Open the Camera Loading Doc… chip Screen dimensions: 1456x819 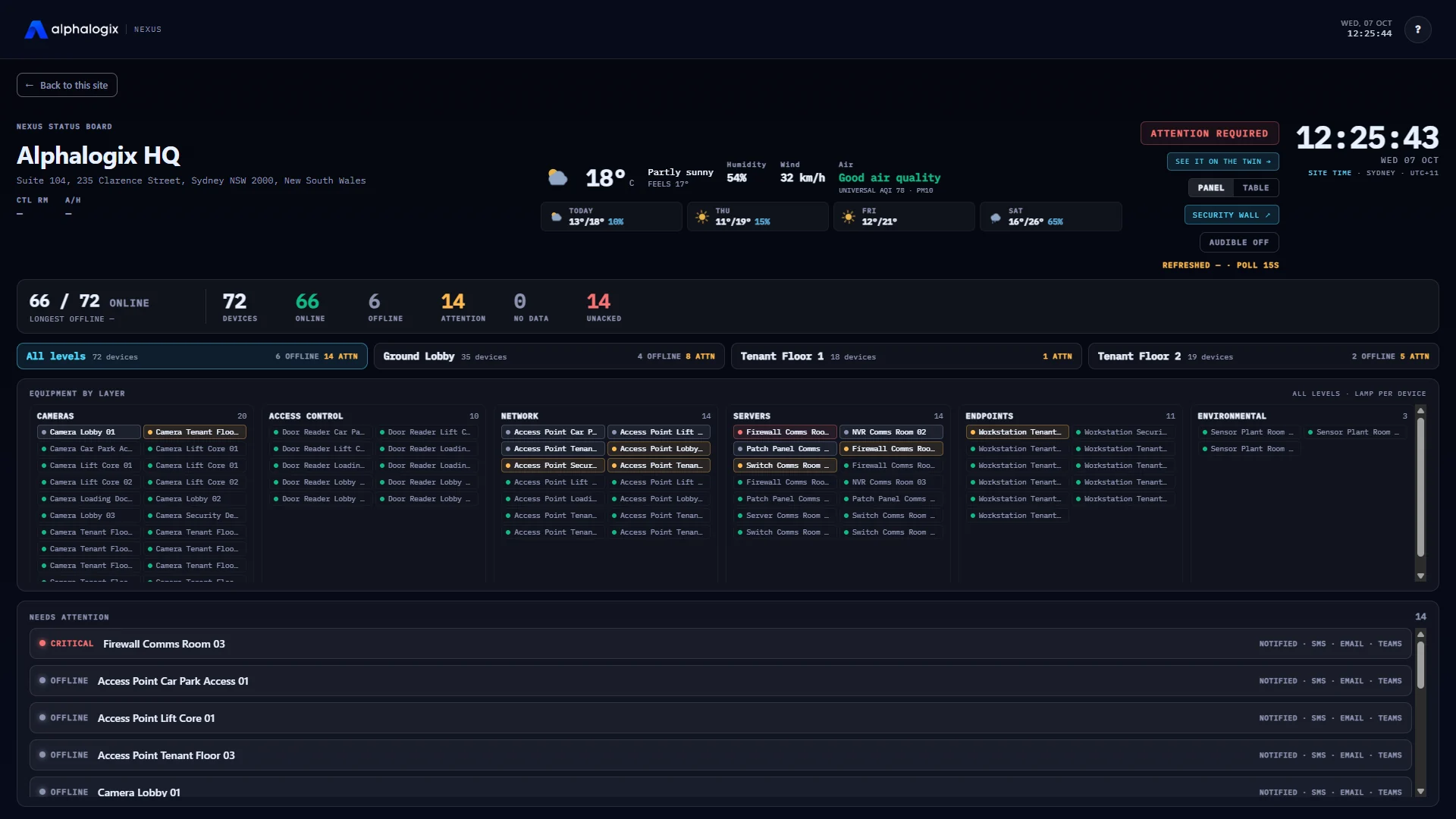[89, 499]
